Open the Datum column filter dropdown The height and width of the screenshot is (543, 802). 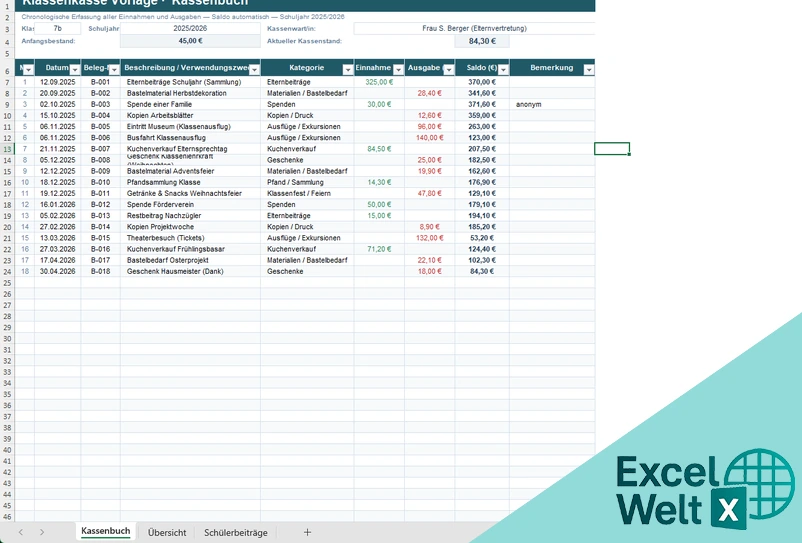point(75,70)
